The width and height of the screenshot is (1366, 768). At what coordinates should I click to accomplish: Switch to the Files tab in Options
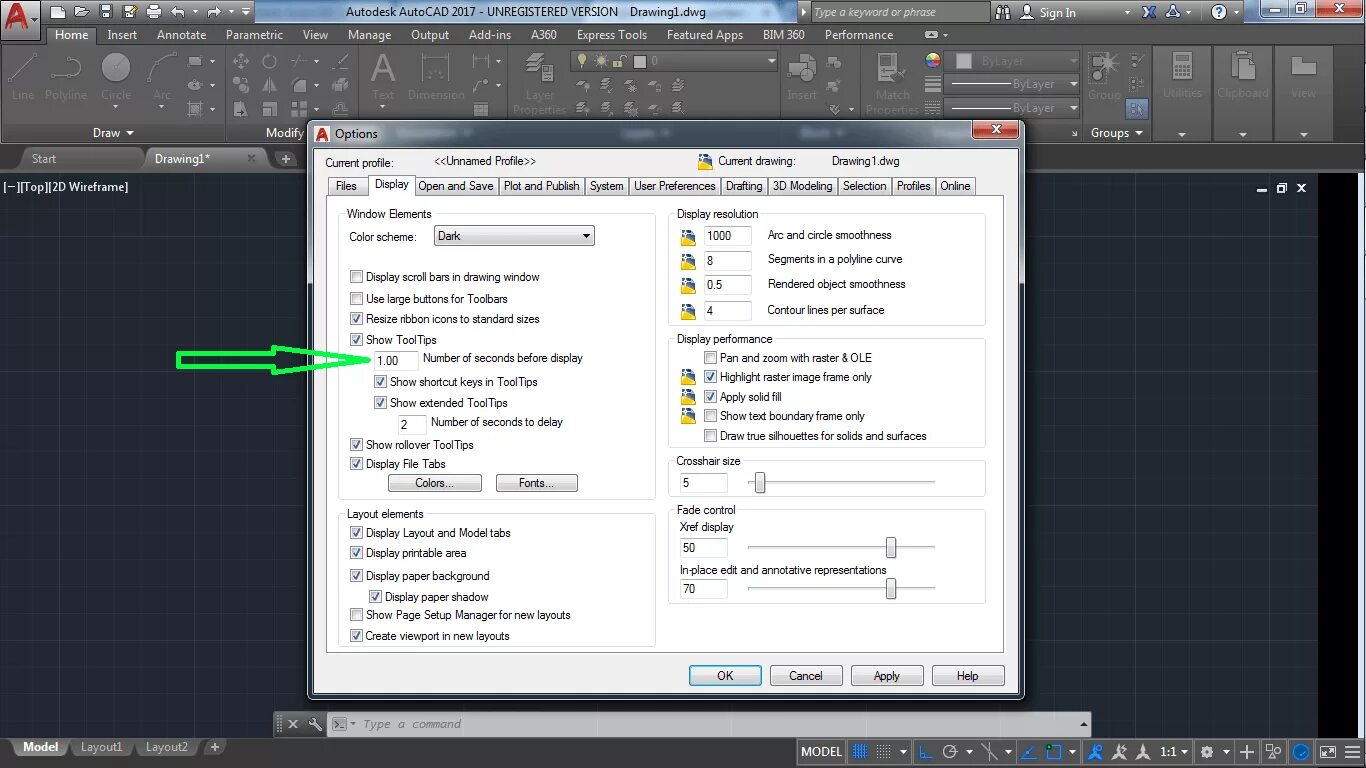346,186
